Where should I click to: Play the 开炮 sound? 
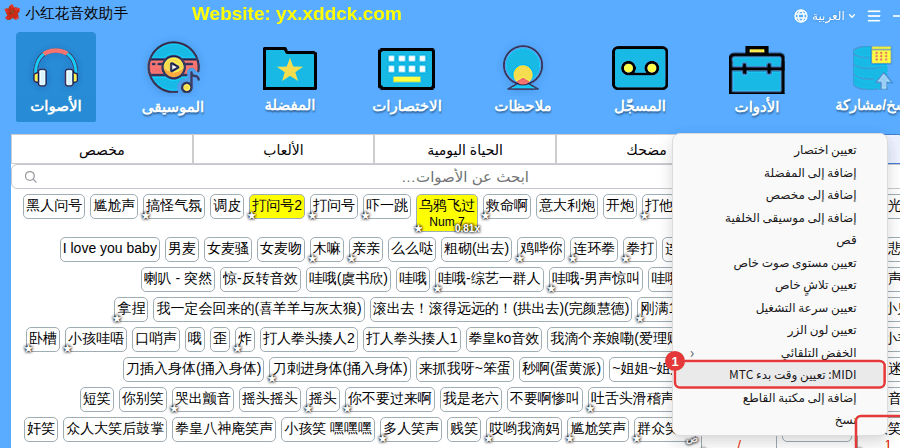(620, 206)
